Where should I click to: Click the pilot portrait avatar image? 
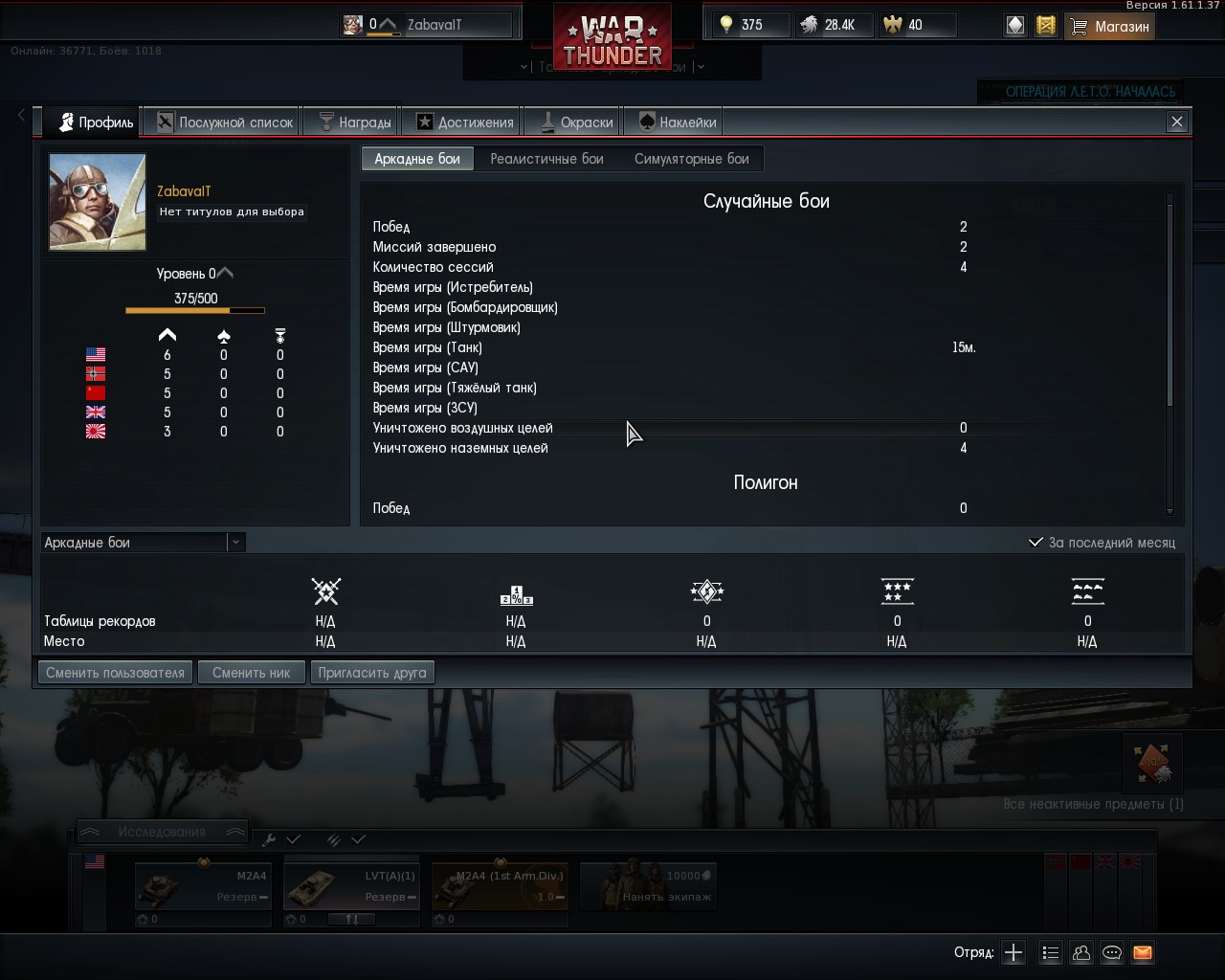point(98,202)
